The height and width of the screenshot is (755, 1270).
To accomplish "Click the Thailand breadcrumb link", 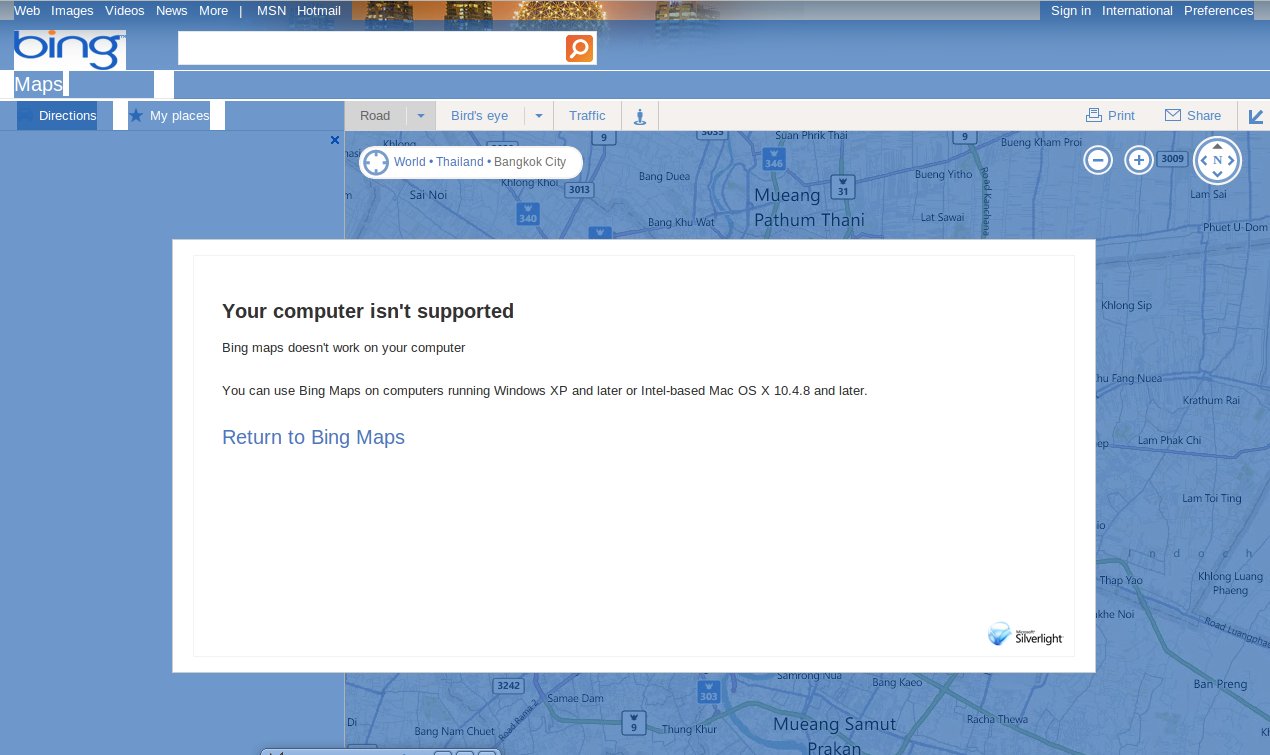I will [459, 162].
